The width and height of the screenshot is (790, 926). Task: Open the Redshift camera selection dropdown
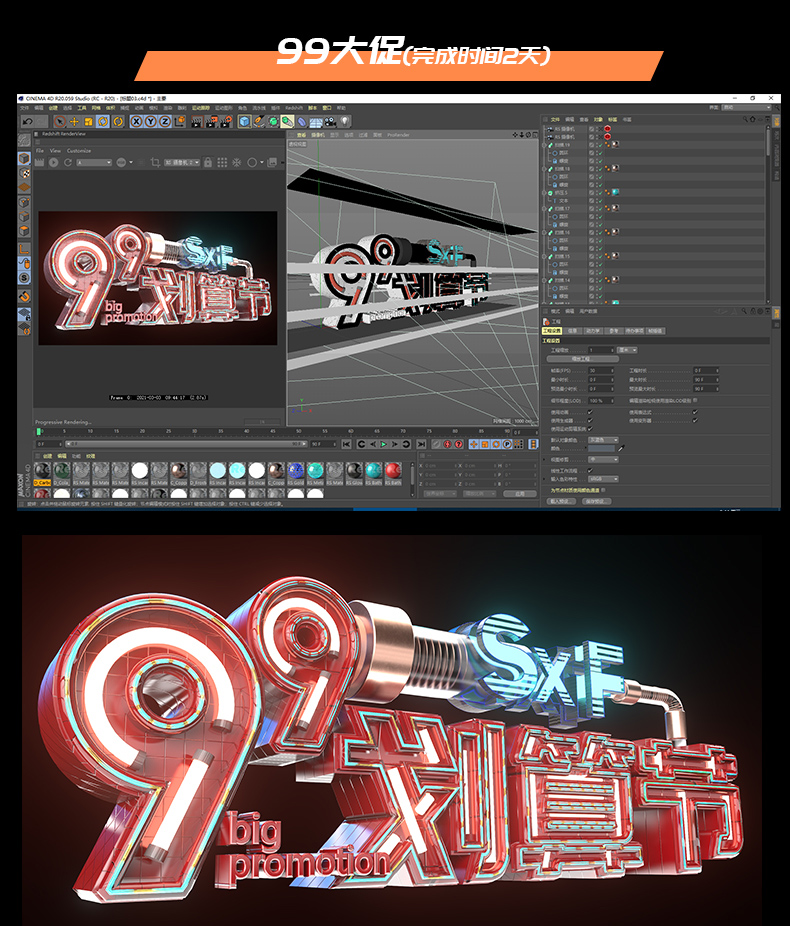click(x=182, y=162)
